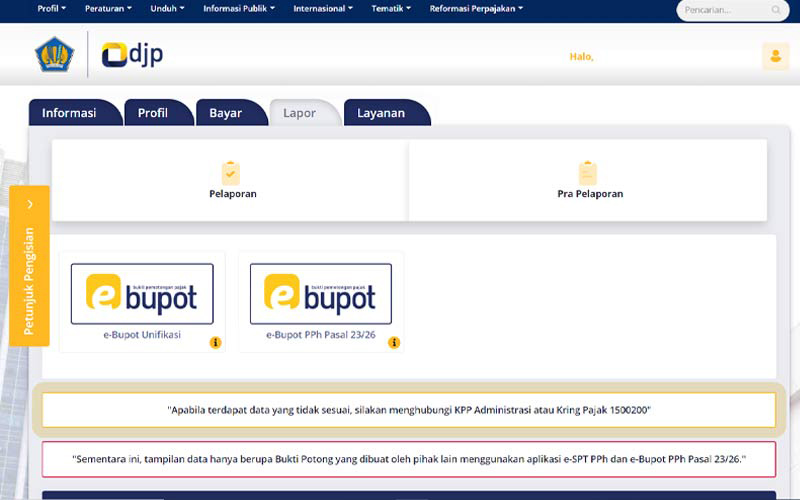Show info for e-Bupot PPh Pasal 23/26
Viewport: 800px width, 500px height.
[x=394, y=342]
